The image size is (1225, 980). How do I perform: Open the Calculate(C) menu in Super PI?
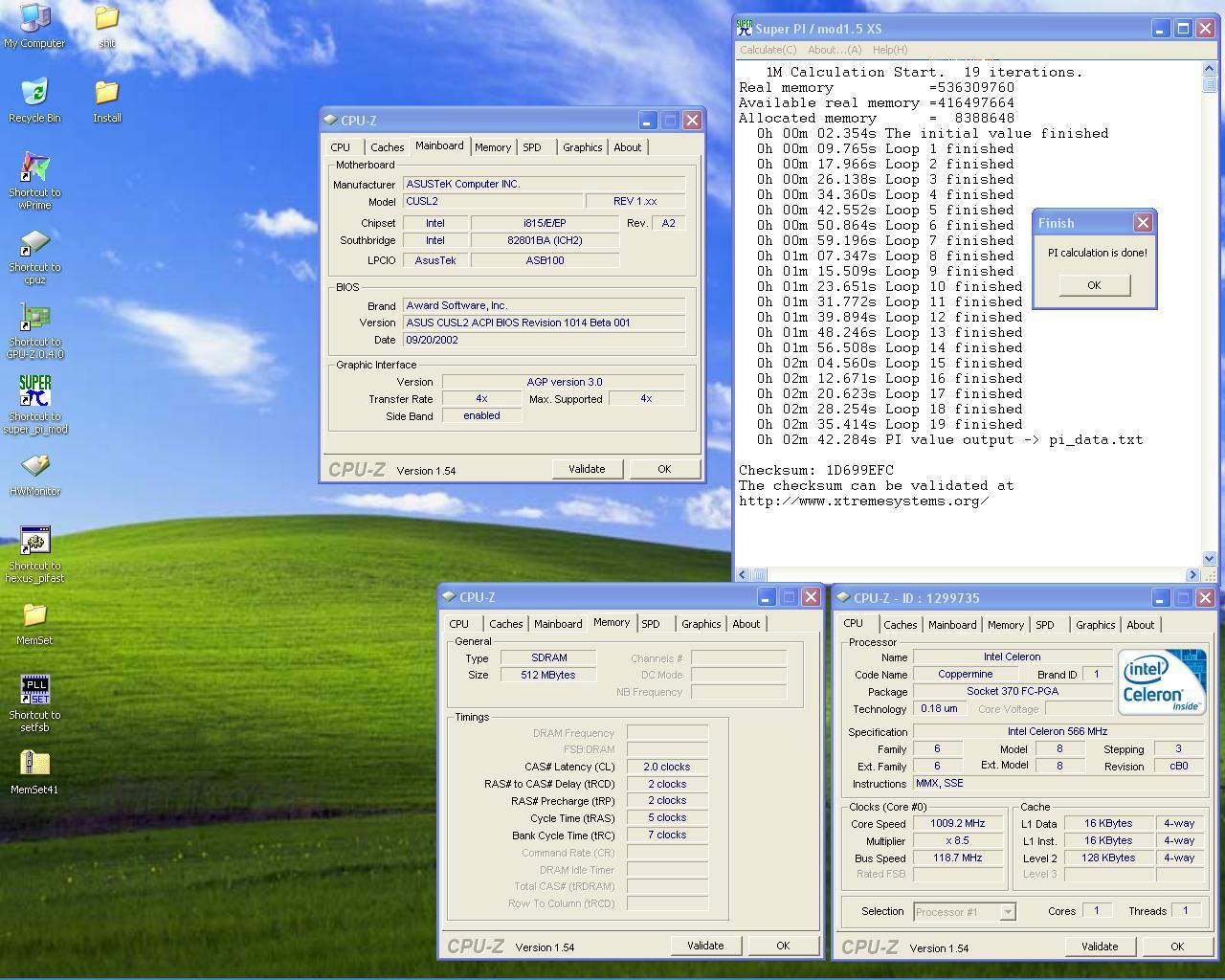(768, 50)
